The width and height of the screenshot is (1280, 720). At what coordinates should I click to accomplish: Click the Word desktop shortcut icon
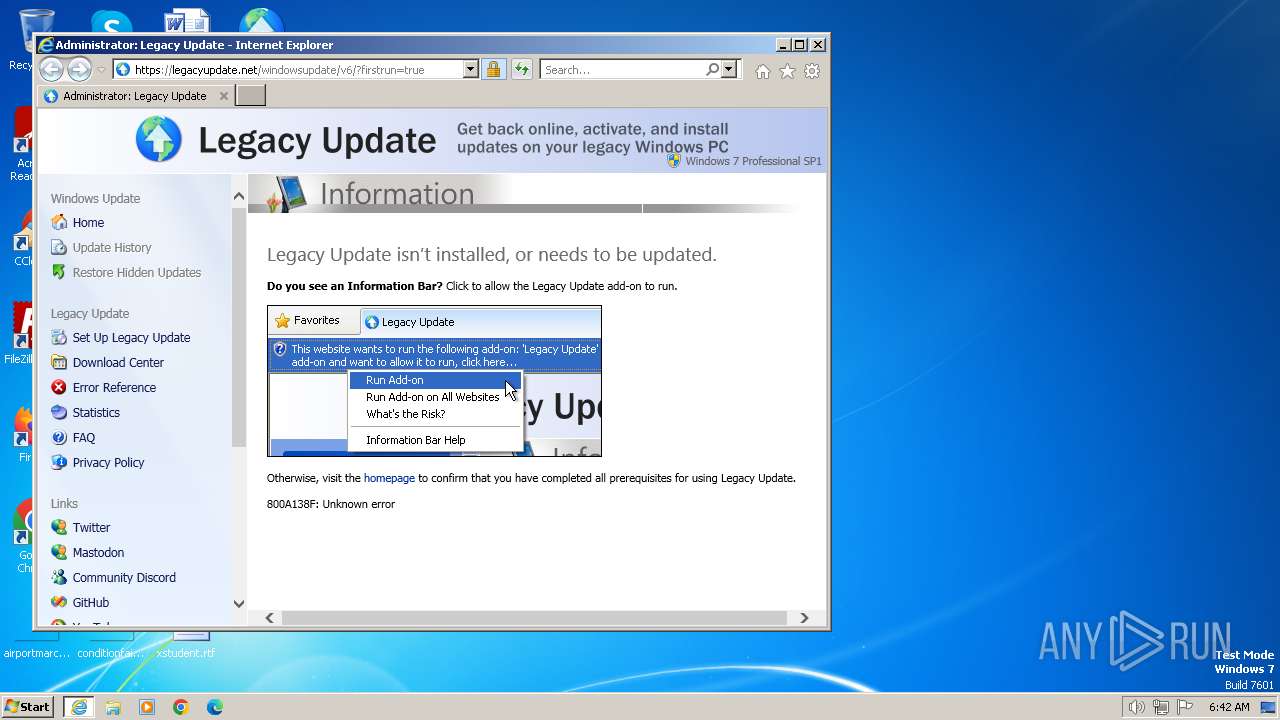[186, 22]
